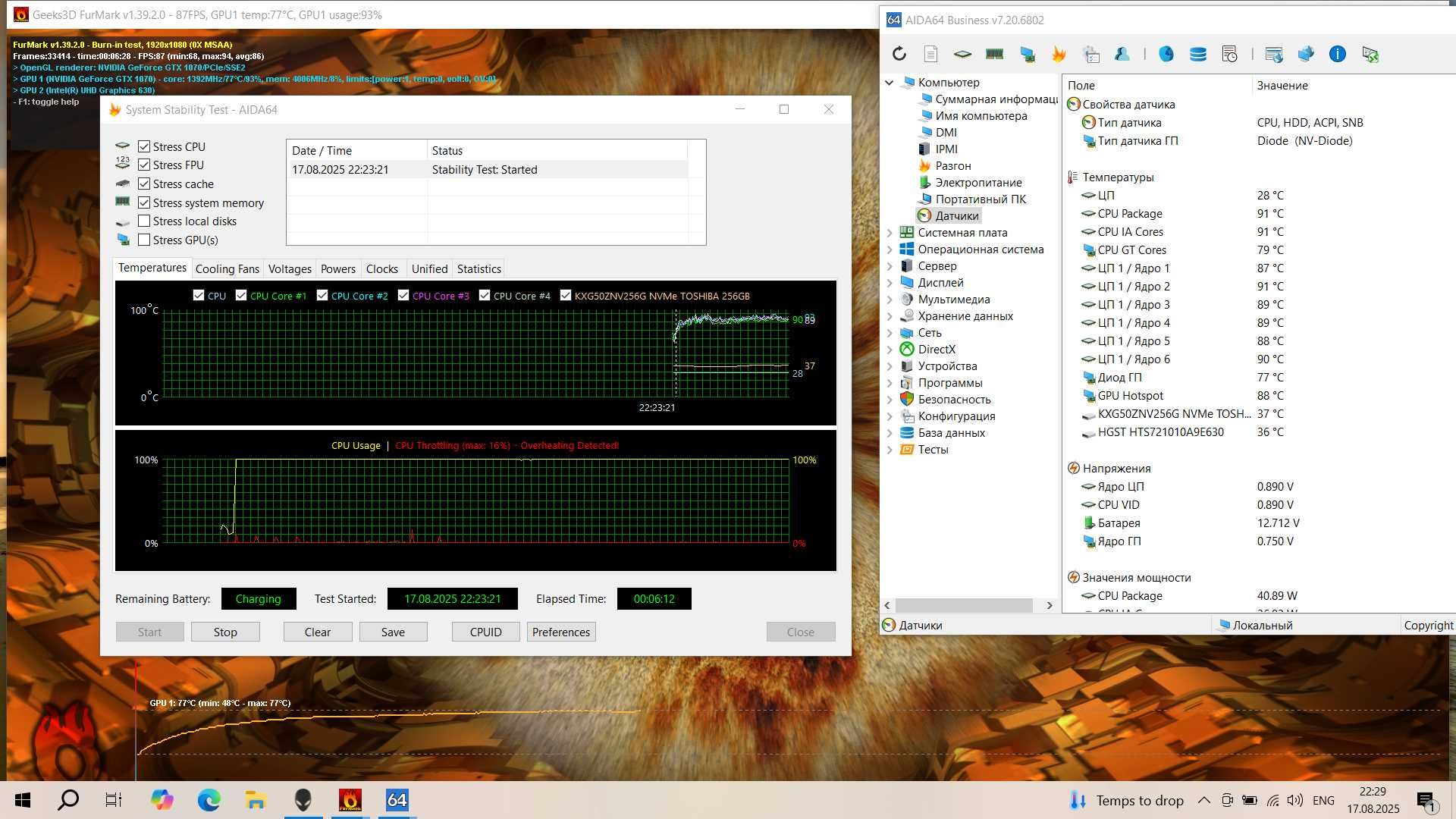This screenshot has width=1456, height=819.
Task: Click the AIDA64 tree horizontal scrollbar
Action: (964, 605)
